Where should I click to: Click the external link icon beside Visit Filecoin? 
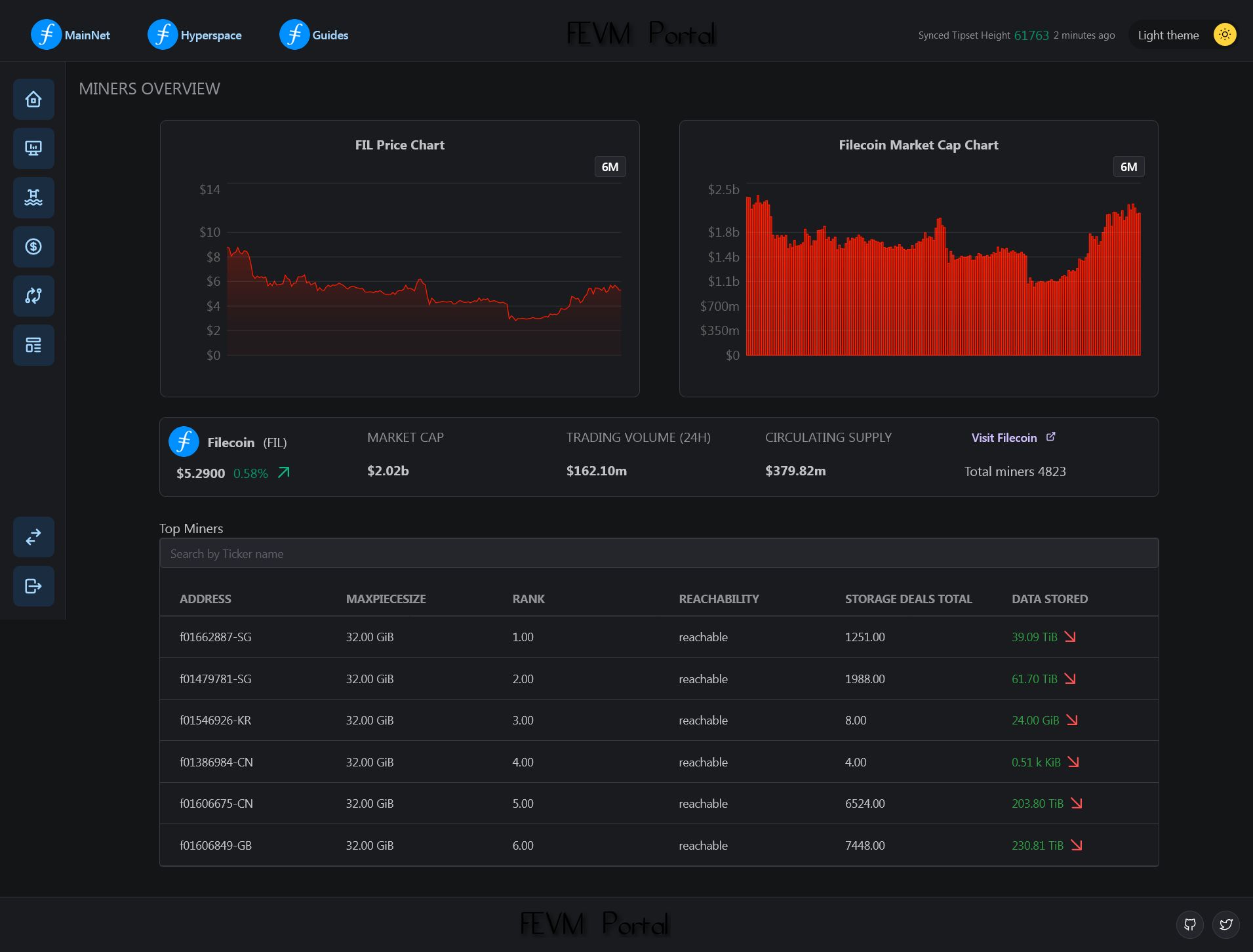[x=1050, y=437]
